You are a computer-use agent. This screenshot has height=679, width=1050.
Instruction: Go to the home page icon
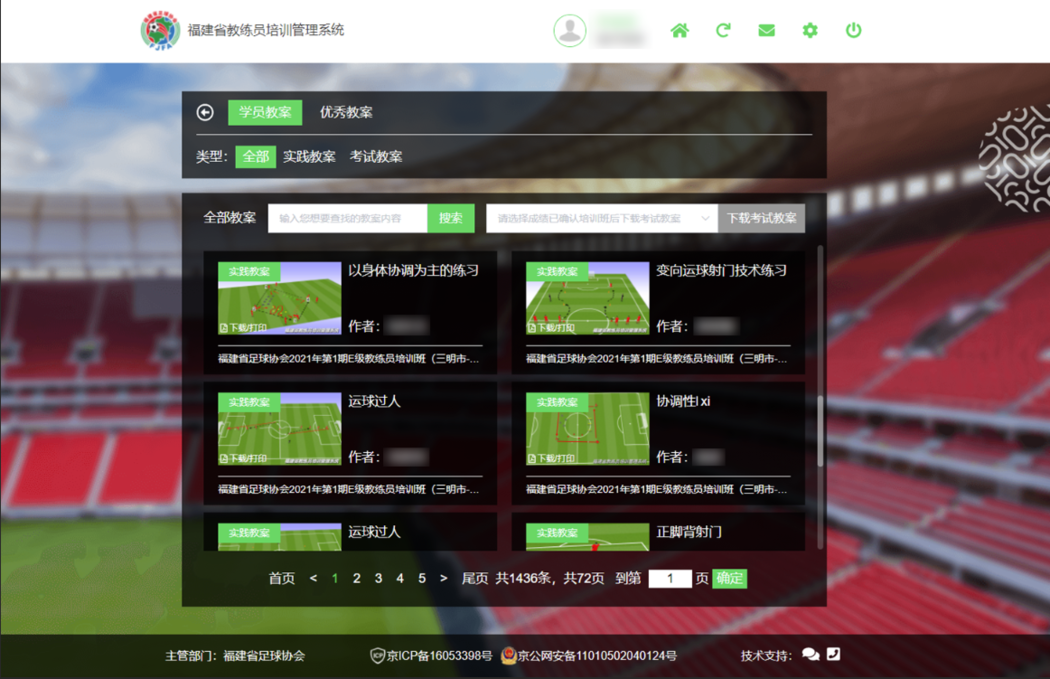coord(680,30)
